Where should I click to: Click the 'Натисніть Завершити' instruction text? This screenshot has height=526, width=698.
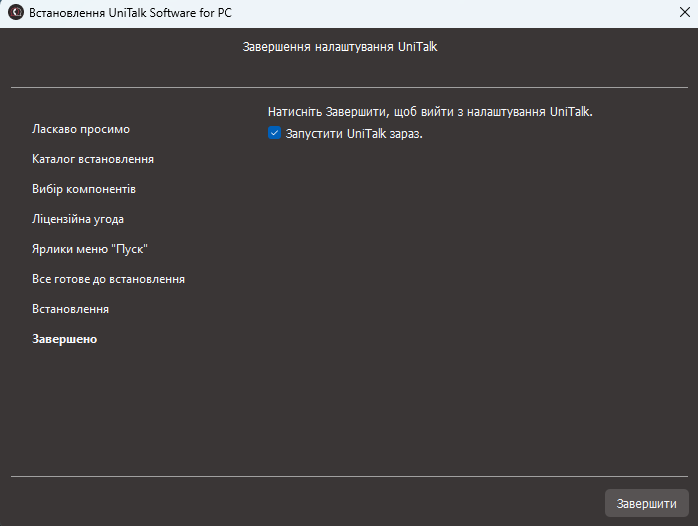[430, 112]
